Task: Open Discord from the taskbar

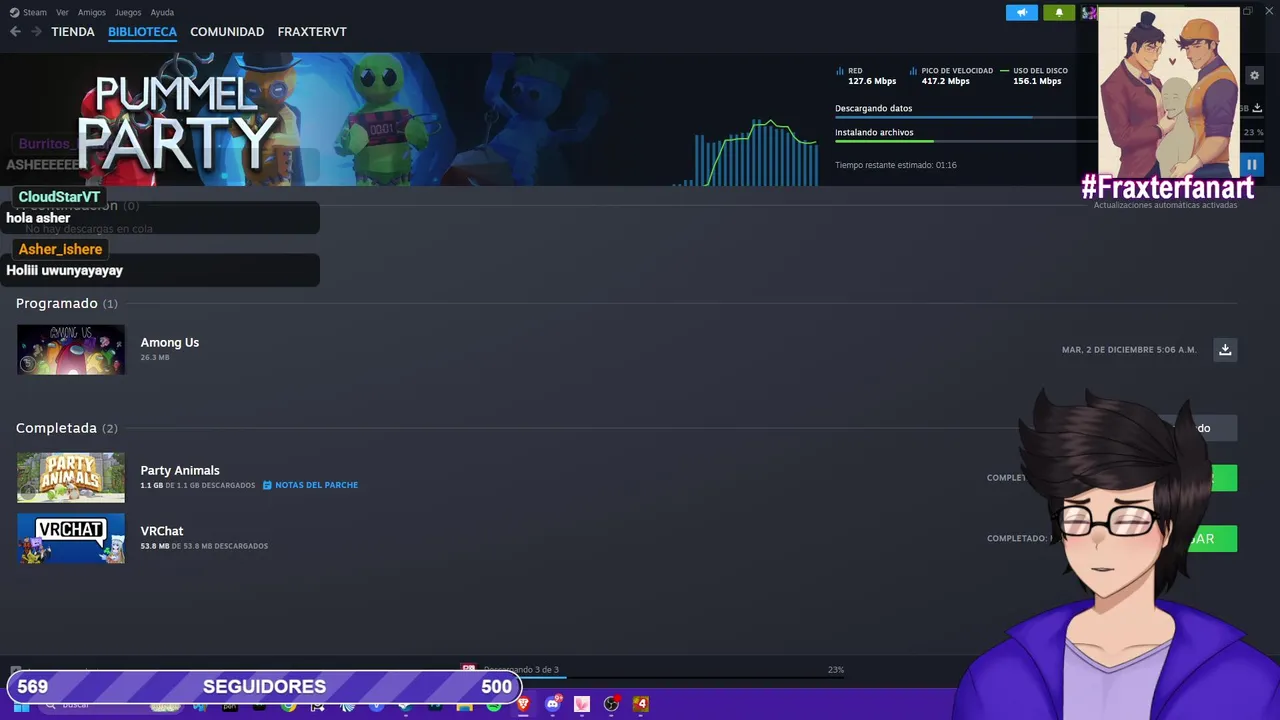Action: pyautogui.click(x=553, y=704)
